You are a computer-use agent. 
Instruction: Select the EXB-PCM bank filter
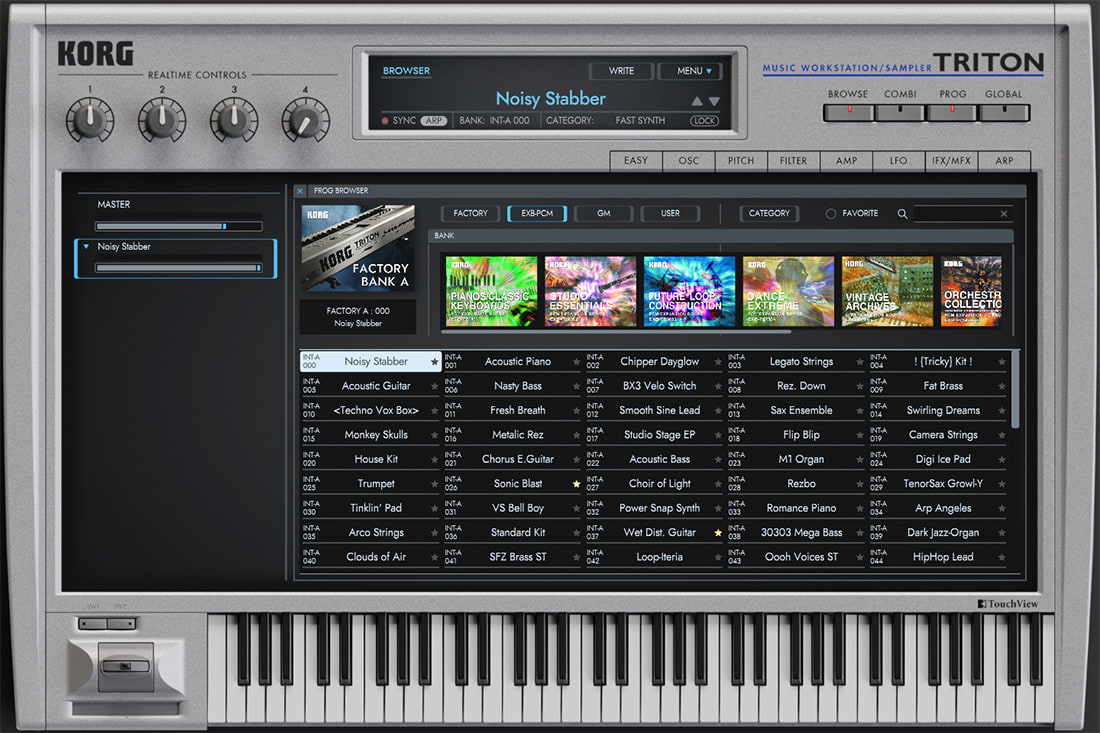[x=537, y=213]
